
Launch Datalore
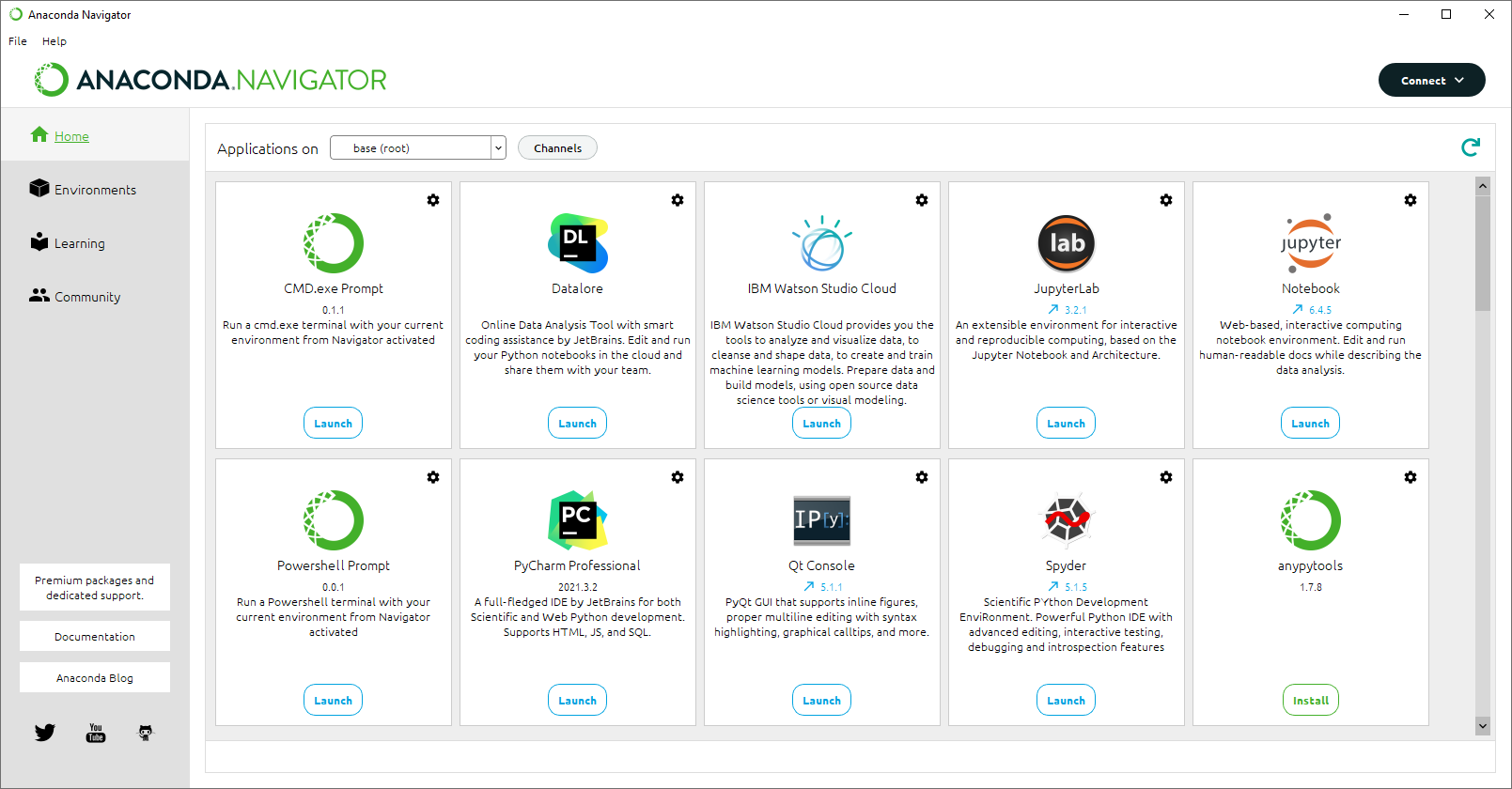click(577, 423)
